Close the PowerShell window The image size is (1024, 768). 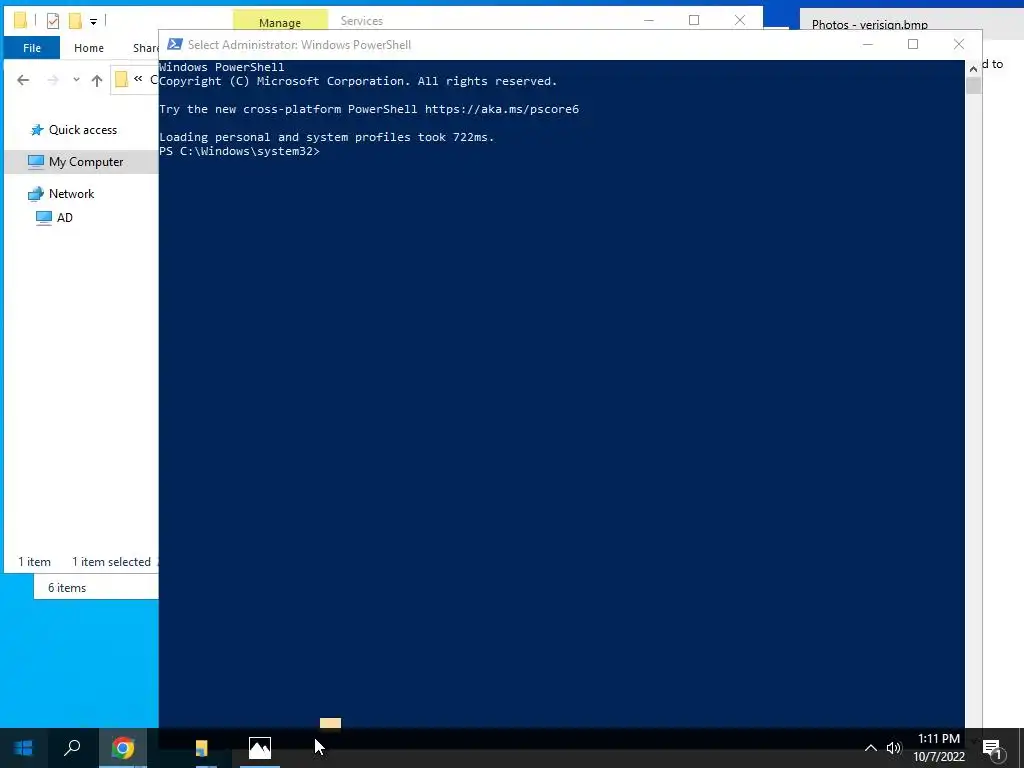click(x=959, y=44)
